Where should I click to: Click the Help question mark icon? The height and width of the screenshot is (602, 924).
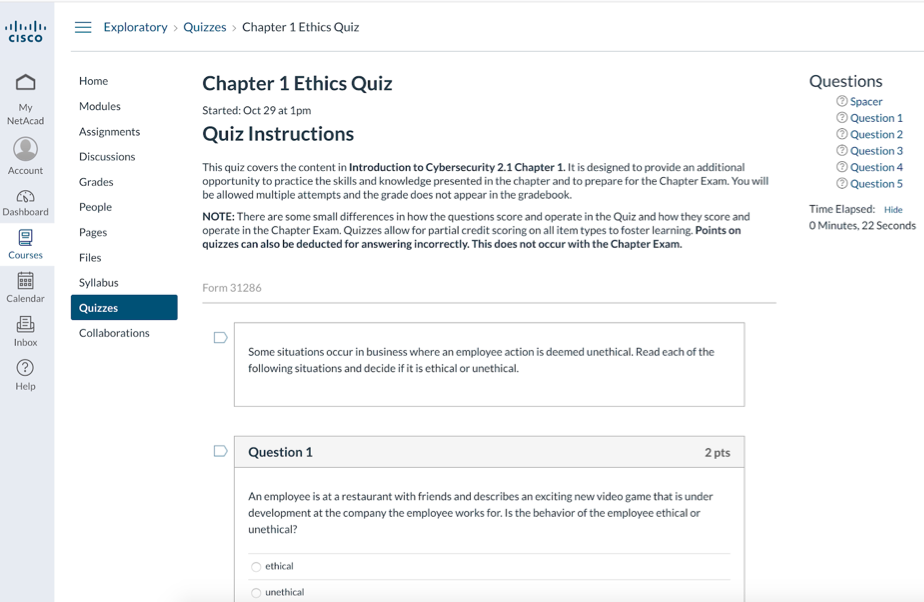coord(26,368)
